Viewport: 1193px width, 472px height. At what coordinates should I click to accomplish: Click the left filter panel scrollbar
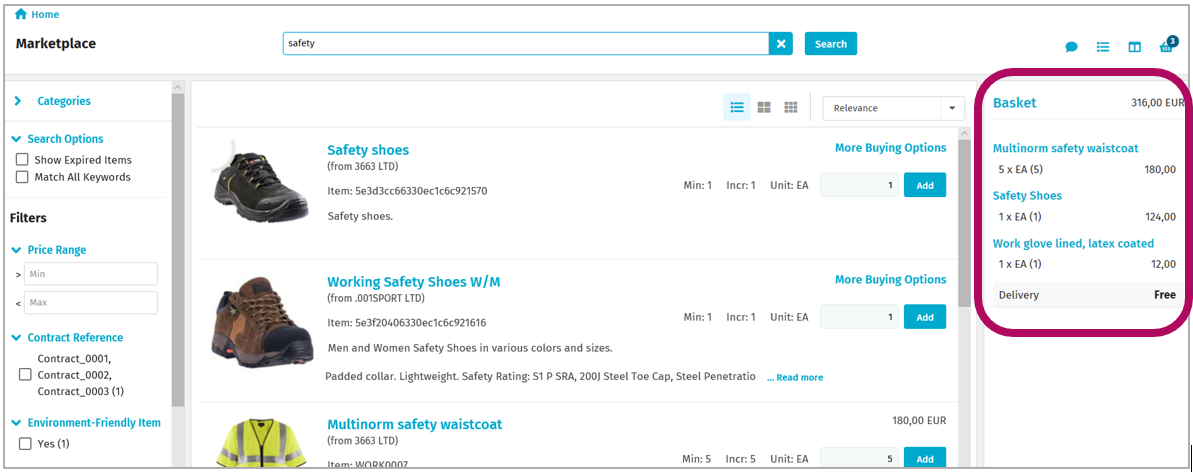coord(178,251)
